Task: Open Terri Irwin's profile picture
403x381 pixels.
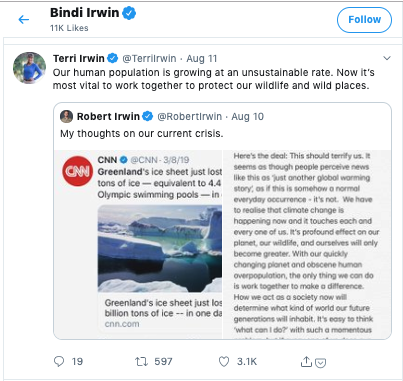Action: (x=29, y=68)
